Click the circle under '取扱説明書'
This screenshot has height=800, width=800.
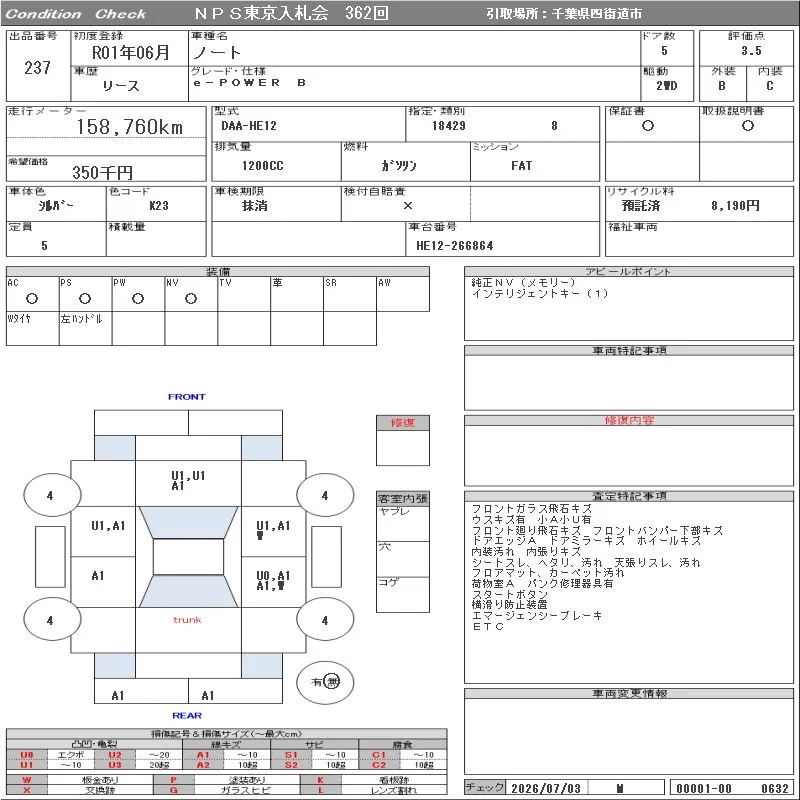[747, 126]
